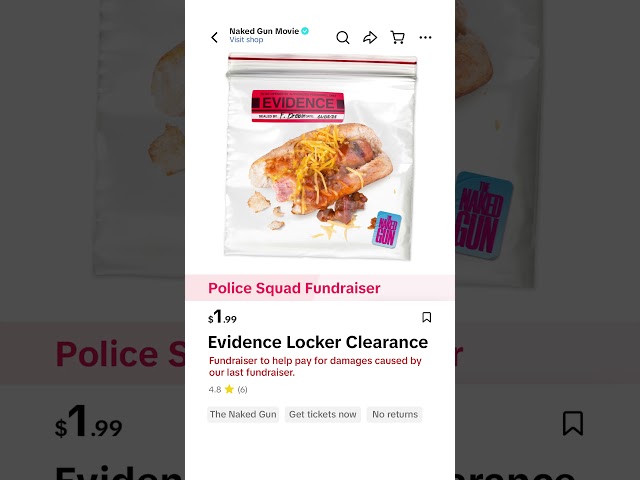640x480 pixels.
Task: Click the Visit shop link
Action: [246, 40]
